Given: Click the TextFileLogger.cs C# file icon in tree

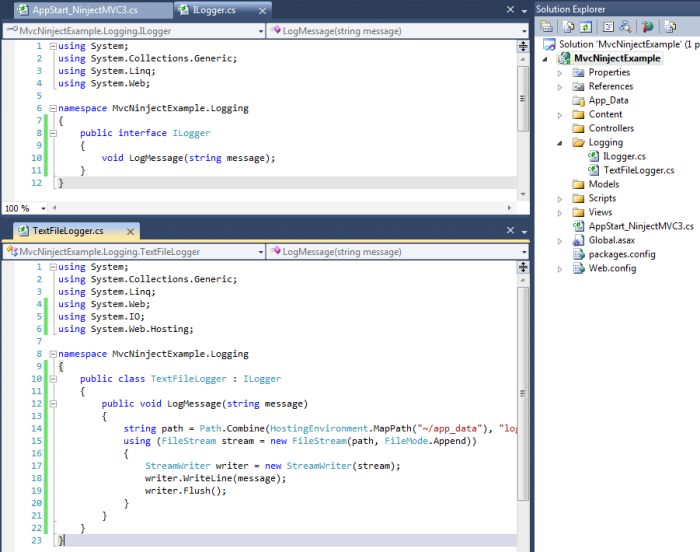Looking at the screenshot, I should (593, 170).
